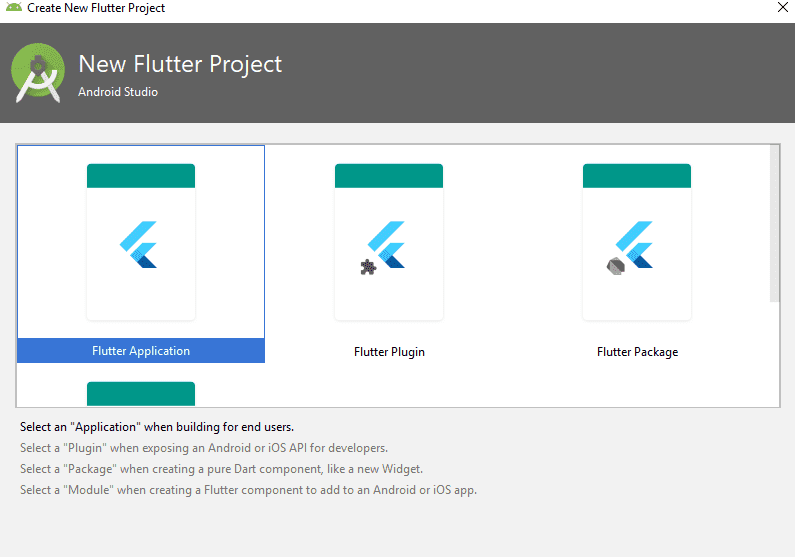Click the Android icon in title bar
This screenshot has height=557, width=795.
point(14,8)
